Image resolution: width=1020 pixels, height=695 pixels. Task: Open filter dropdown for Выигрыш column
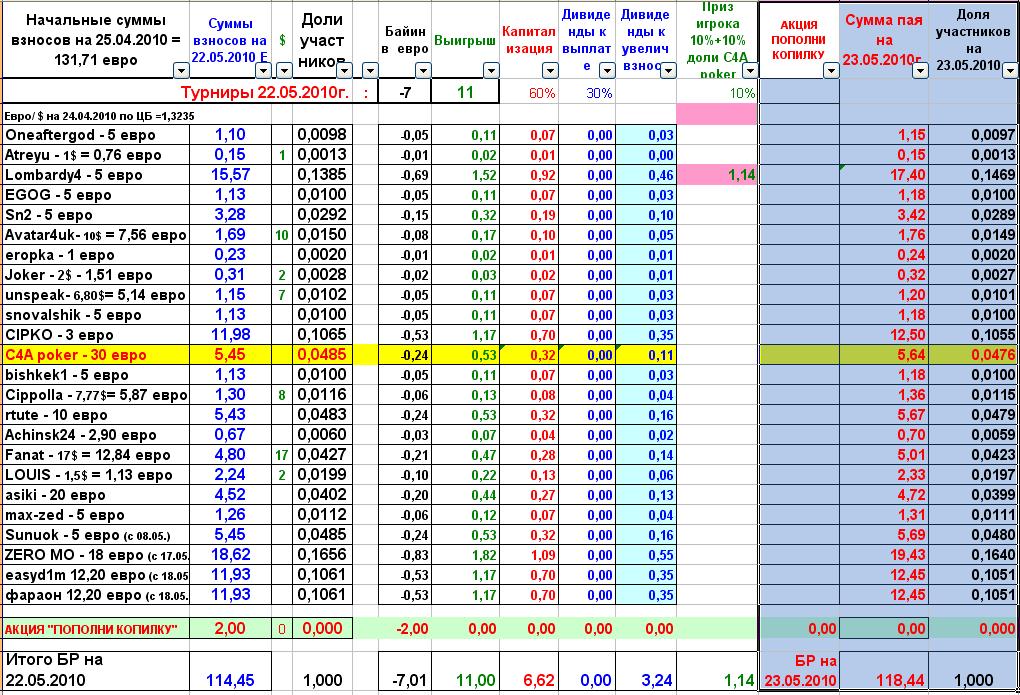point(491,70)
